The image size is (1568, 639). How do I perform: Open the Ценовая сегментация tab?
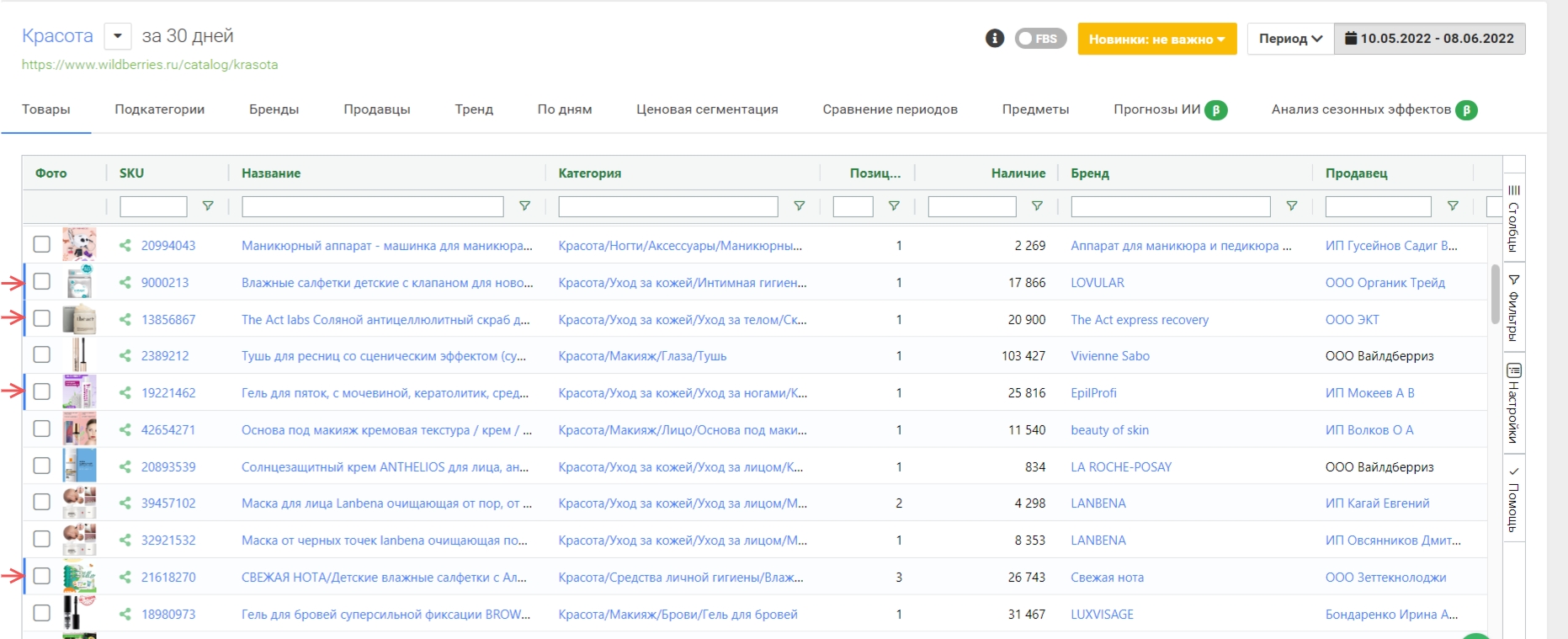706,109
